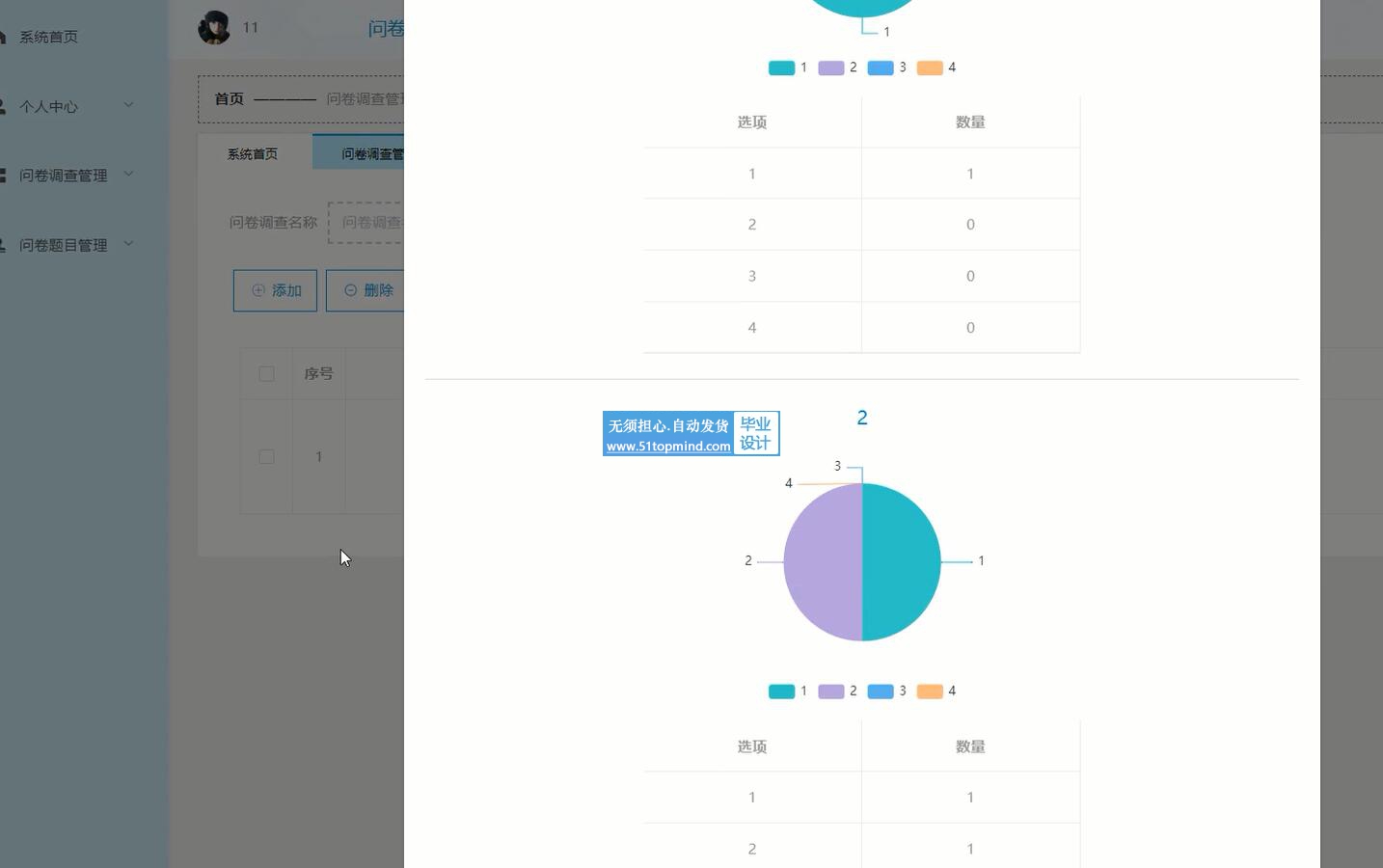The height and width of the screenshot is (868, 1383).
Task: Toggle legend swatch 2 in upper chart
Action: click(x=830, y=68)
